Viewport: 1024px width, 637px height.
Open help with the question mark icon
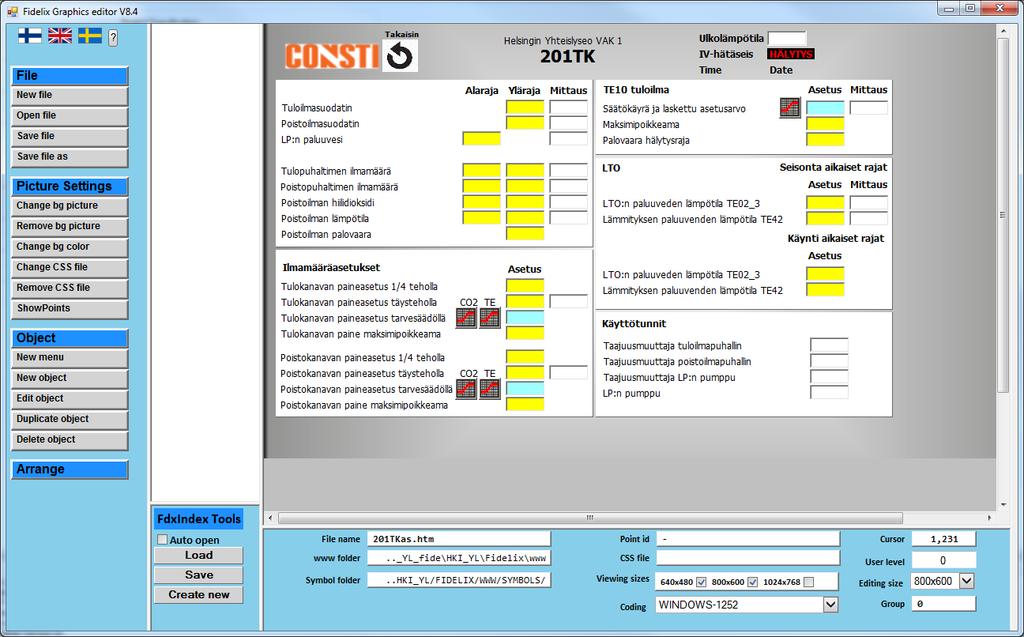[x=113, y=38]
